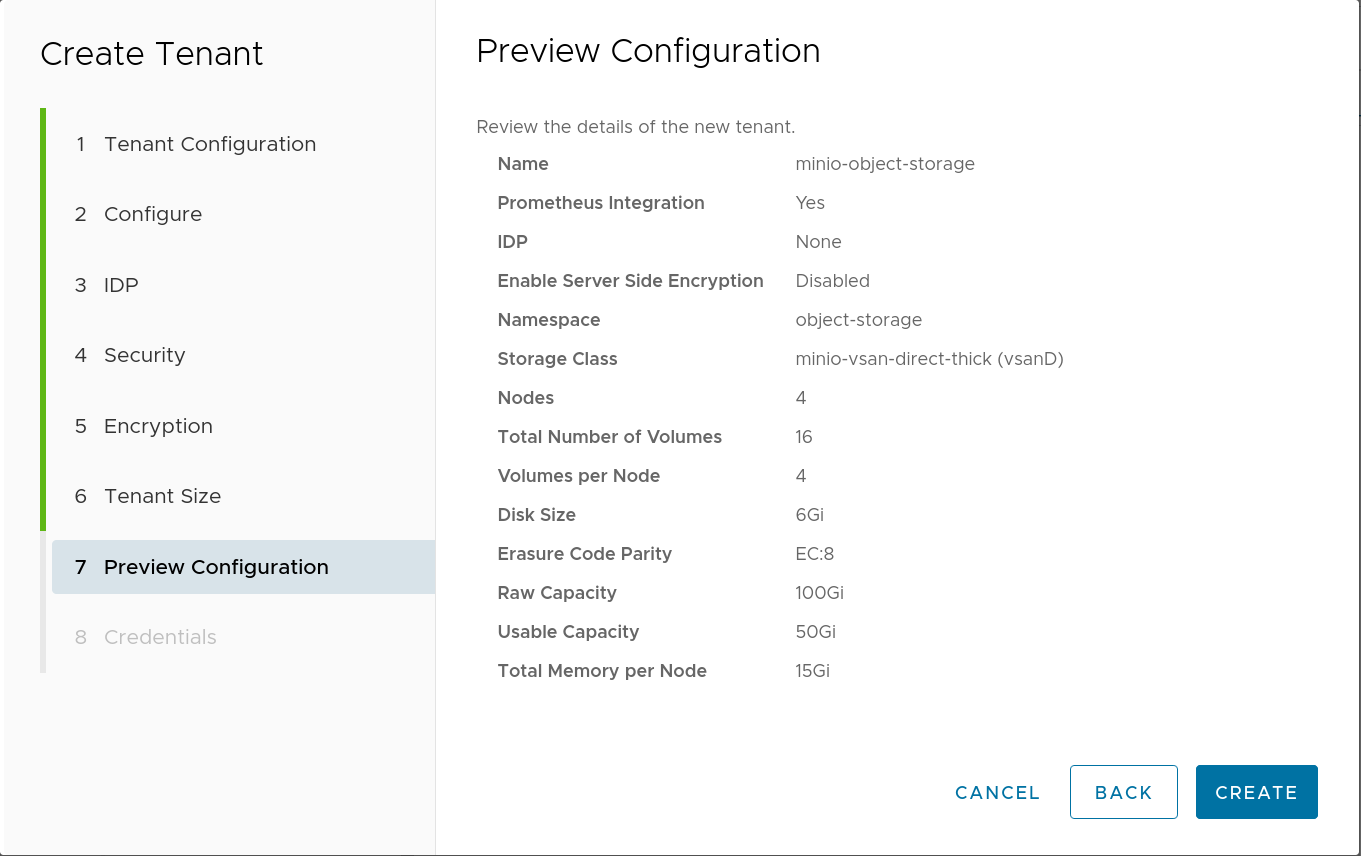The height and width of the screenshot is (856, 1361).
Task: Click the Preview Configuration heading
Action: point(648,51)
